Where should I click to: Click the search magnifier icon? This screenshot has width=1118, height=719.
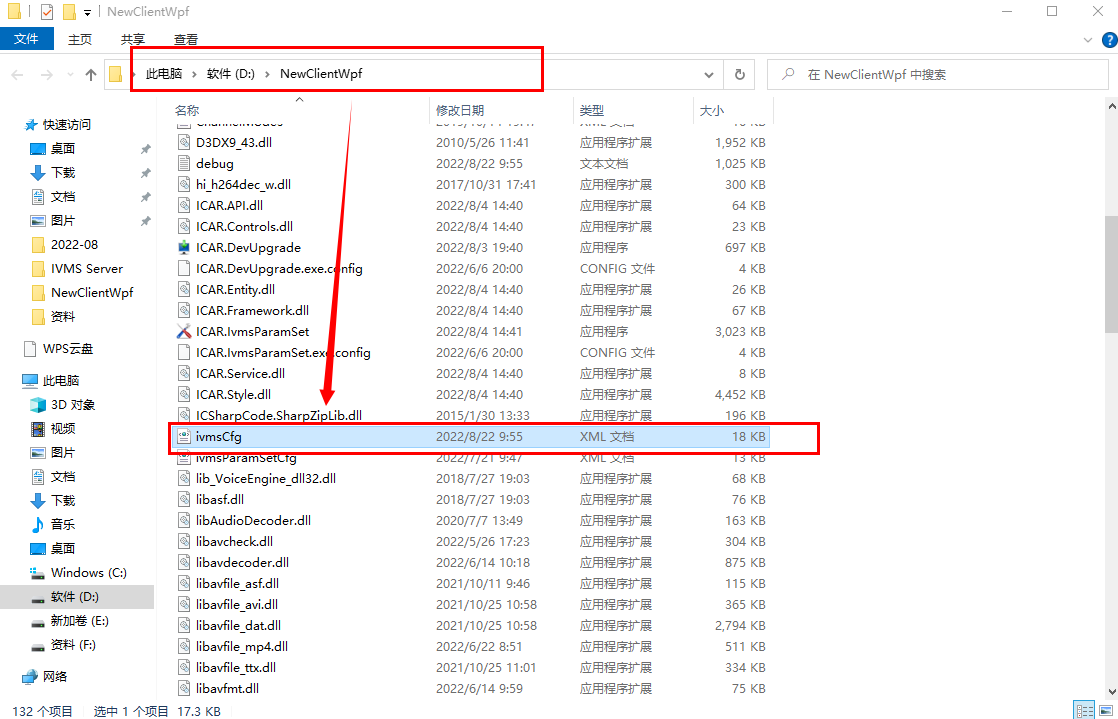click(x=788, y=74)
